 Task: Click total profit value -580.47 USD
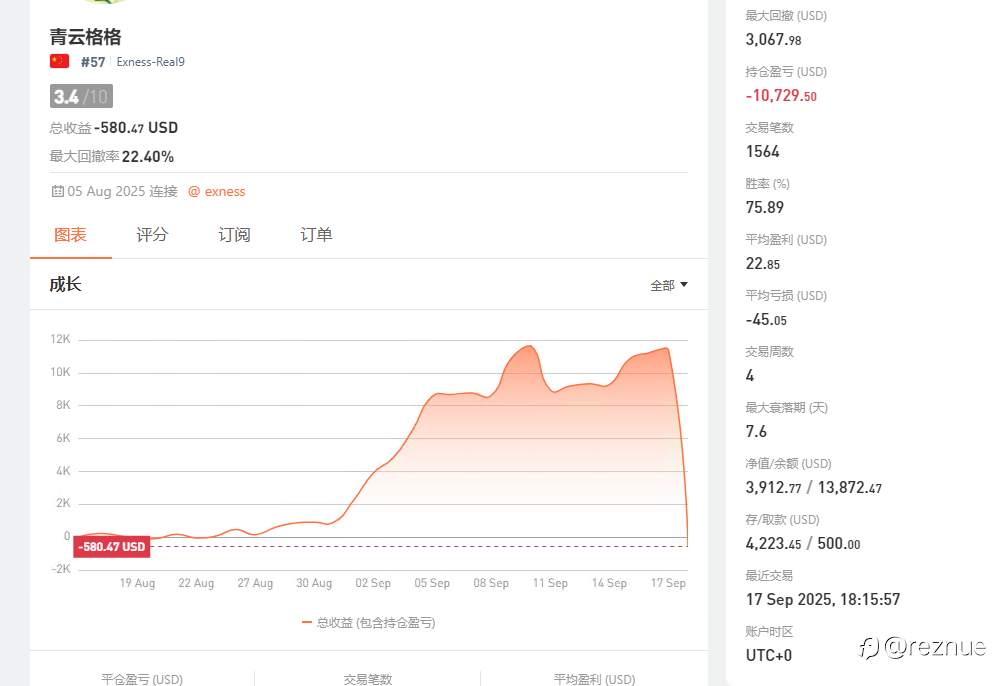tap(136, 128)
